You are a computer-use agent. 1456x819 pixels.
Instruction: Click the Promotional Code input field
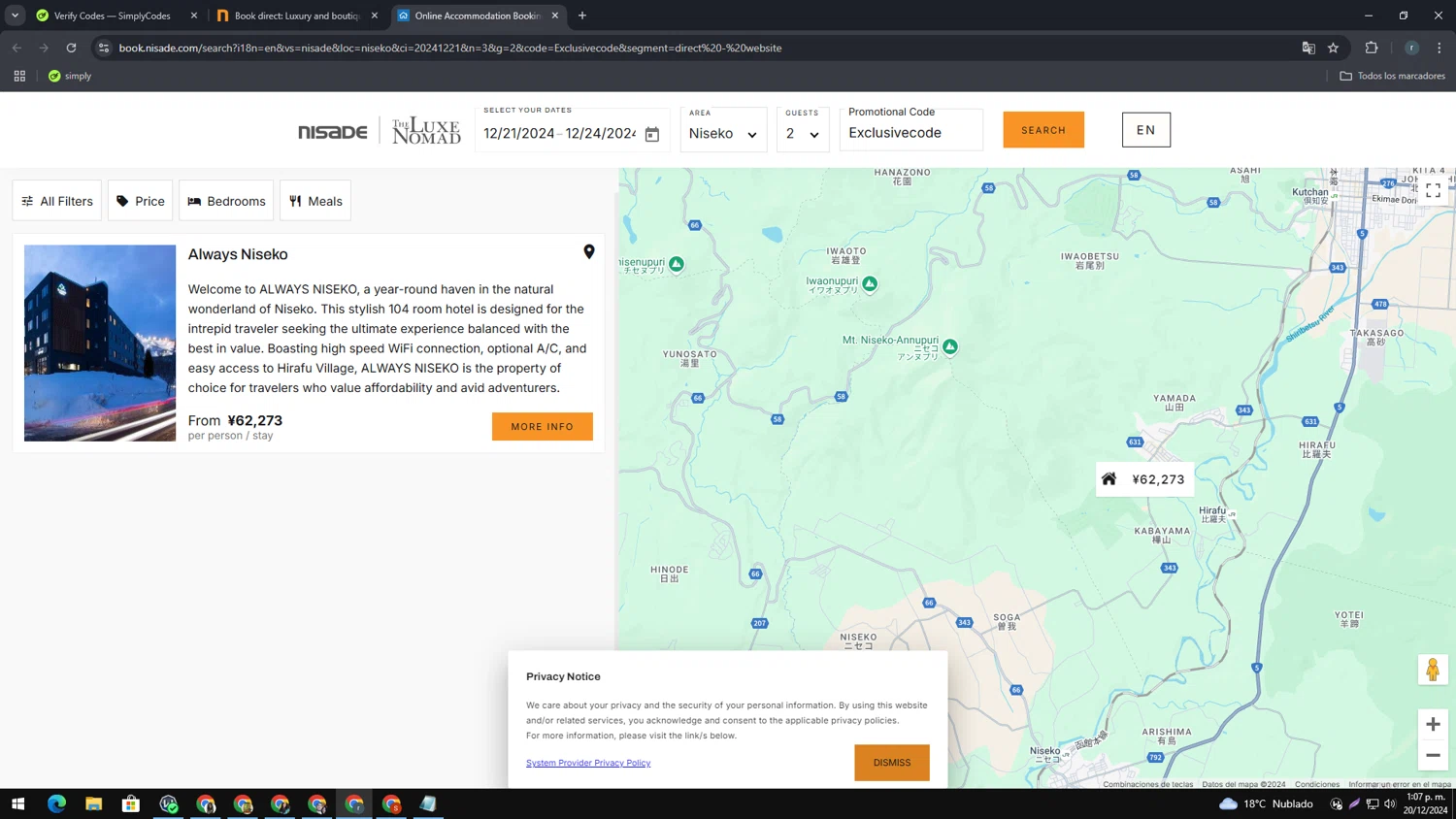pos(911,130)
